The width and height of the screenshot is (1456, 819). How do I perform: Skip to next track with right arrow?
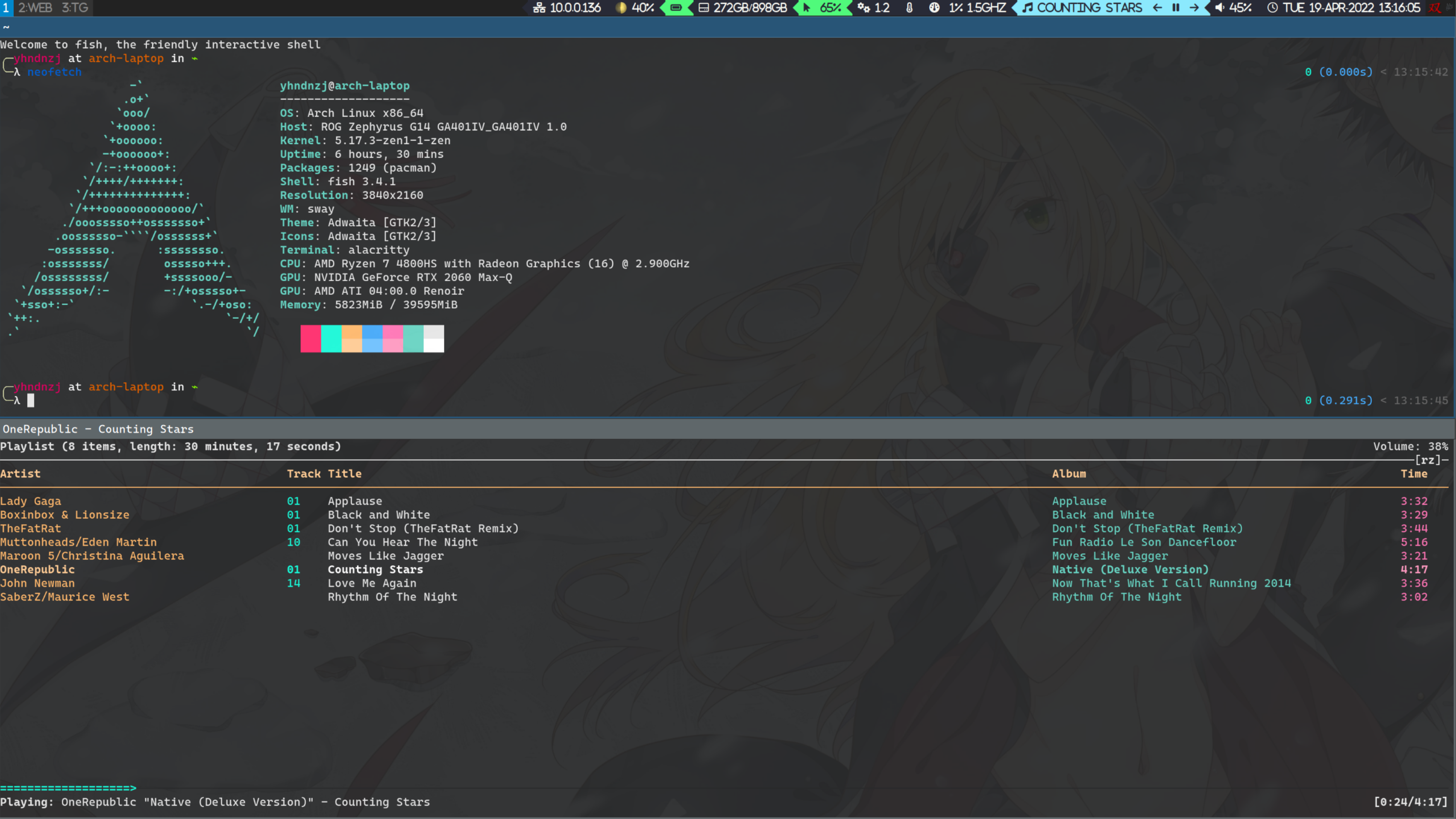(1194, 8)
